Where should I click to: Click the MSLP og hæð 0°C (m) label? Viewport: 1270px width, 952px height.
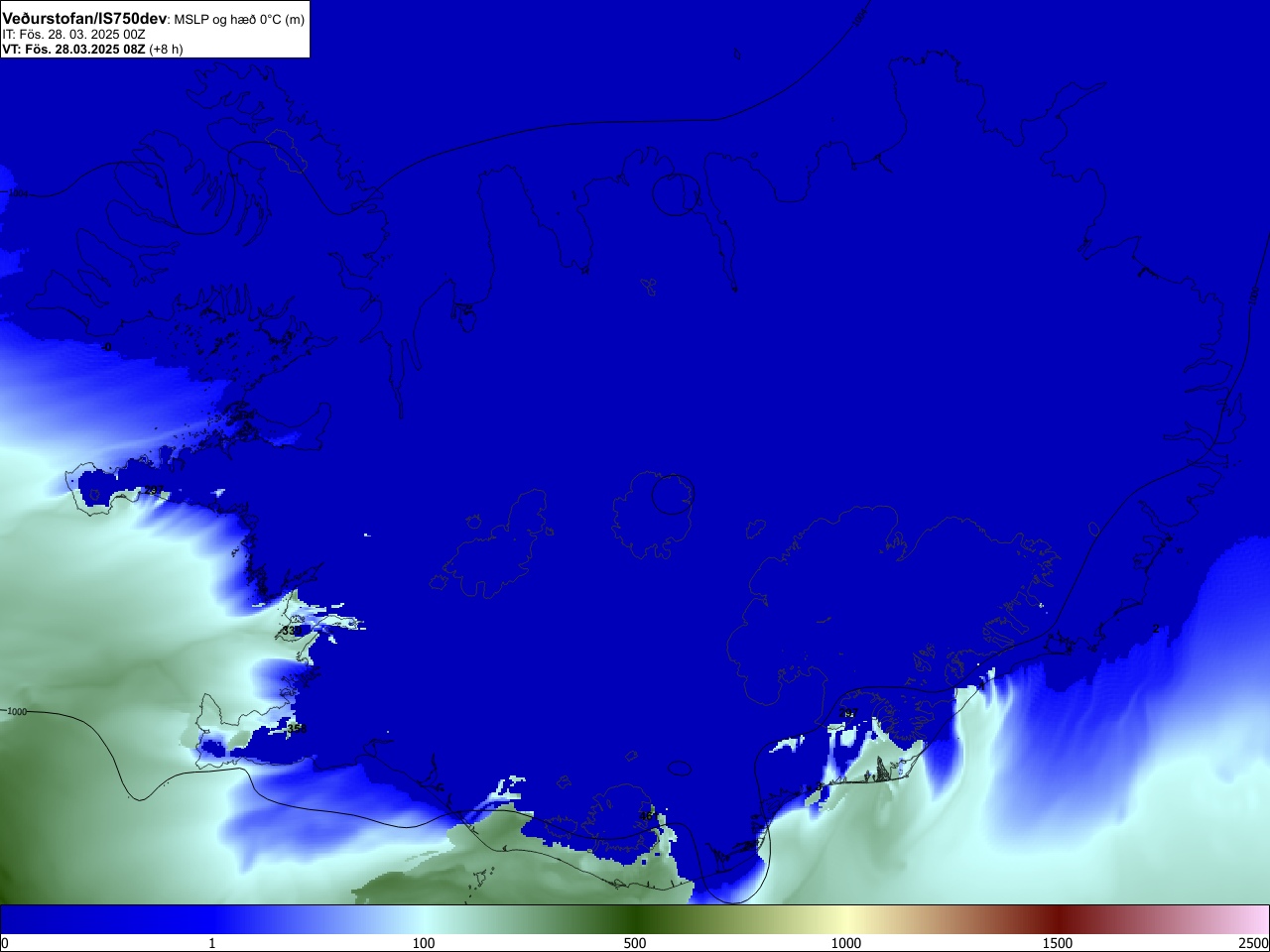pyautogui.click(x=239, y=20)
